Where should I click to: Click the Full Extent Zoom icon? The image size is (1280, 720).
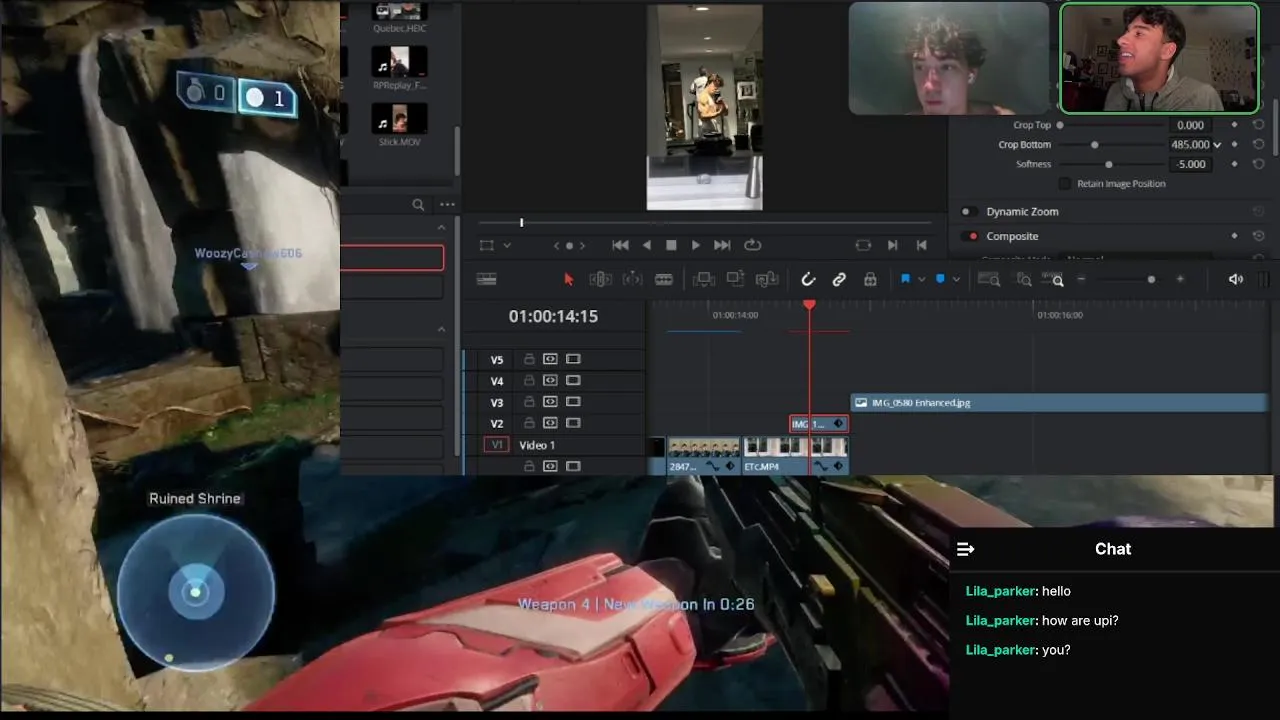(x=989, y=280)
